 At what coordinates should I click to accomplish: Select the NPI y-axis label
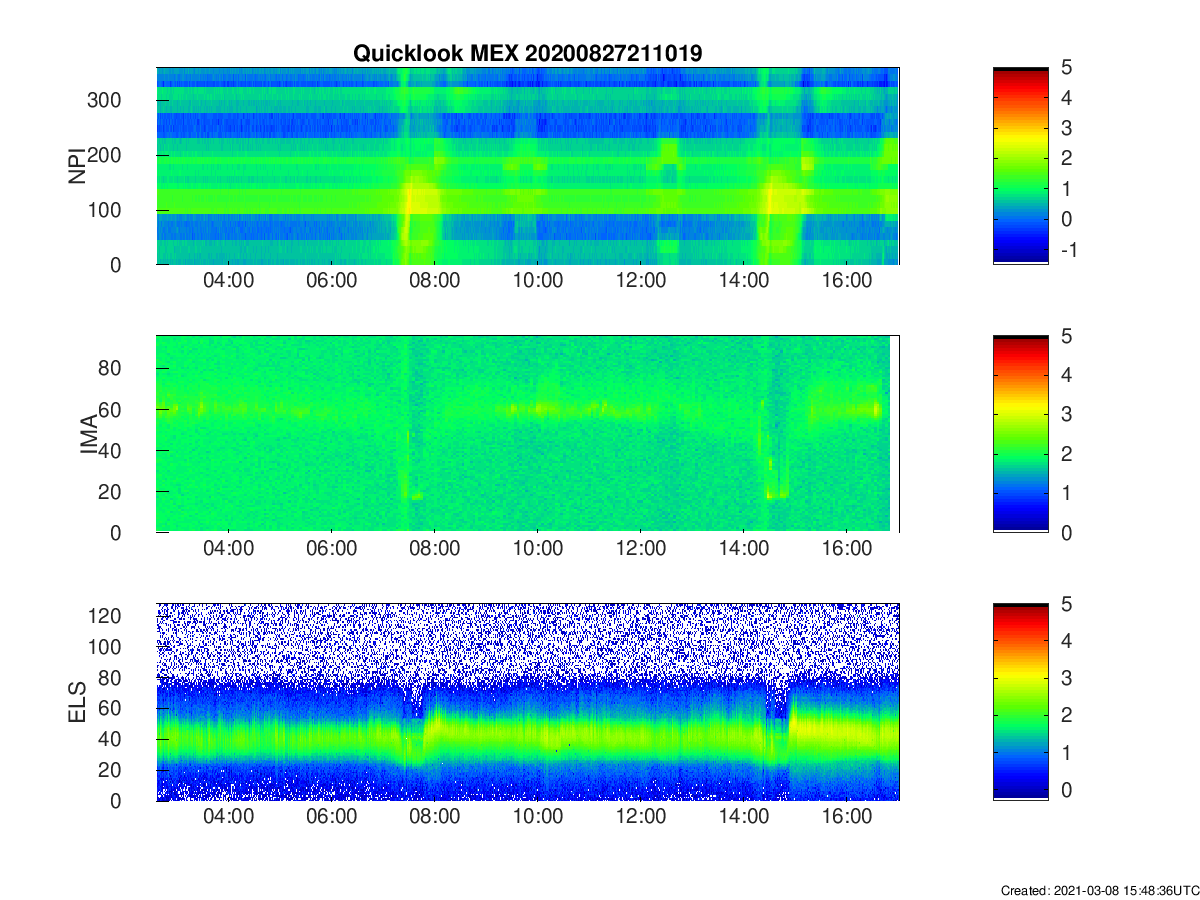coord(76,166)
